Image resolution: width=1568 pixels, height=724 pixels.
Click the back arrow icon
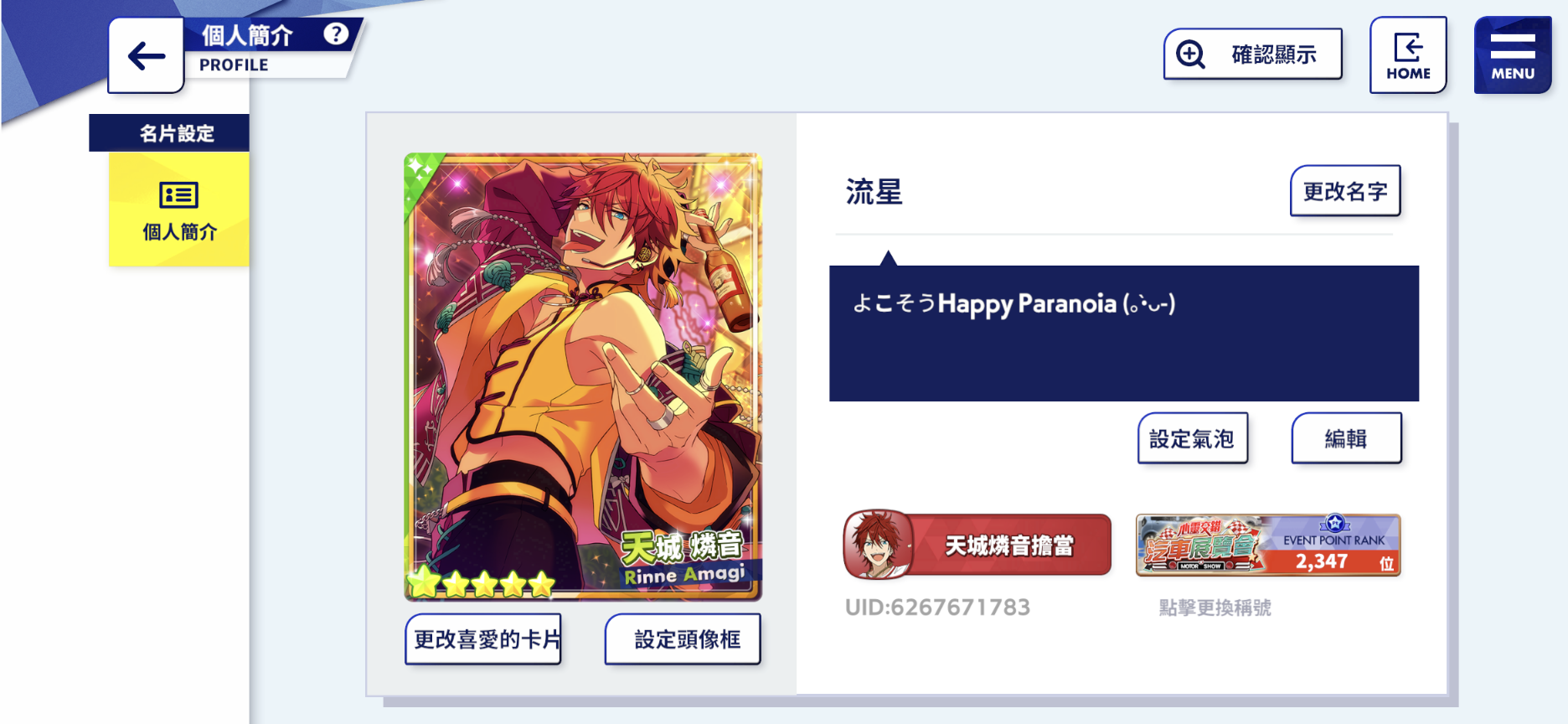tap(147, 56)
